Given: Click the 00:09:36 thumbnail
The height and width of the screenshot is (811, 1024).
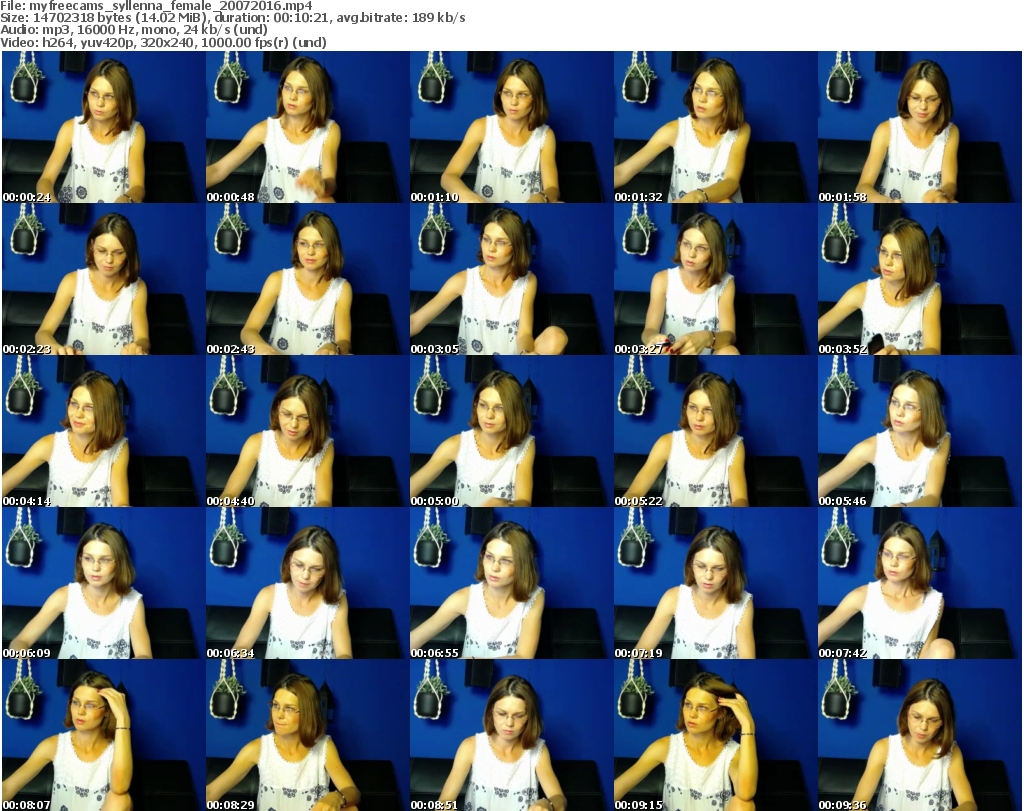Looking at the screenshot, I should pyautogui.click(x=919, y=735).
